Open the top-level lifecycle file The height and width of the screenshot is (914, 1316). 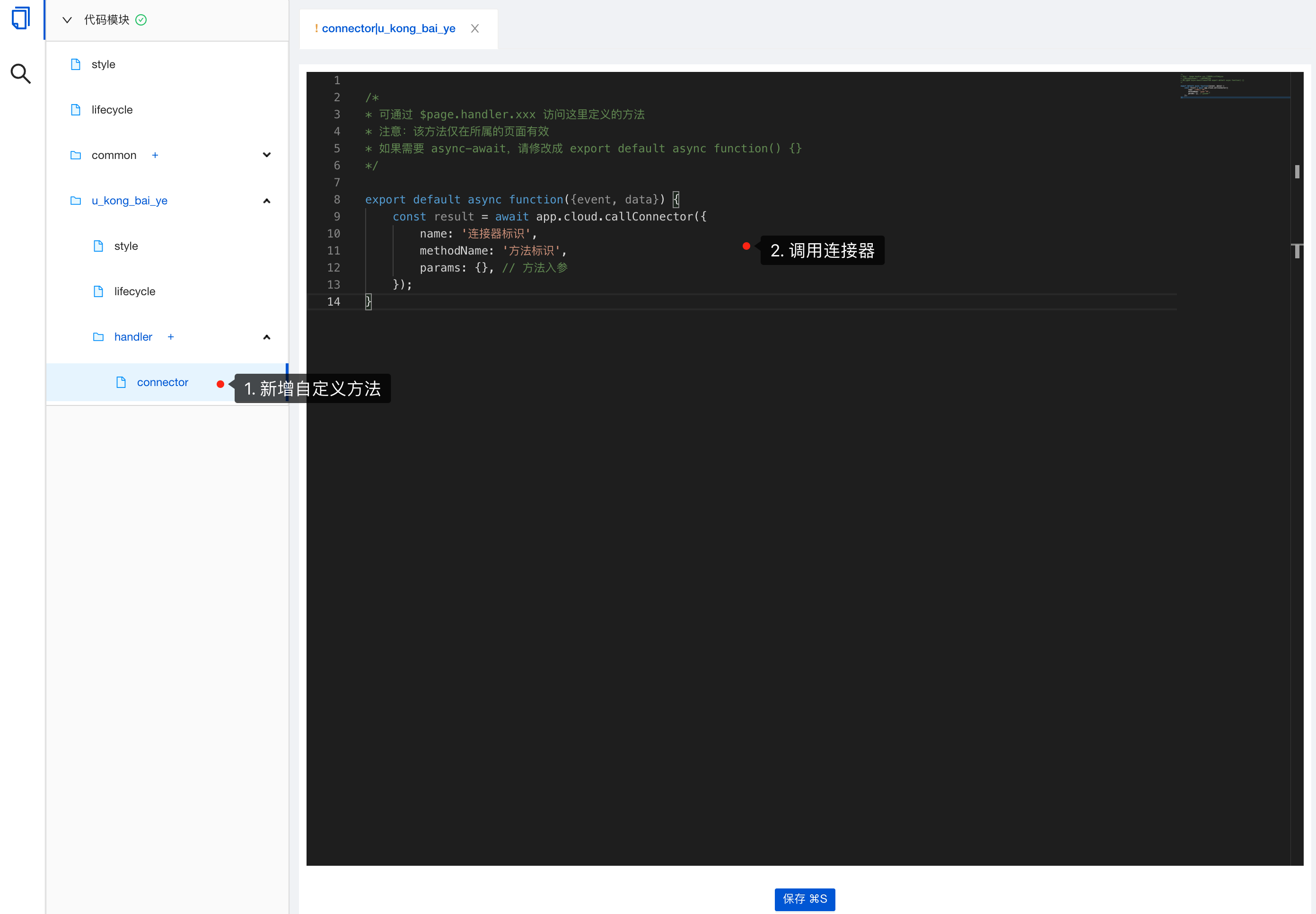[112, 110]
